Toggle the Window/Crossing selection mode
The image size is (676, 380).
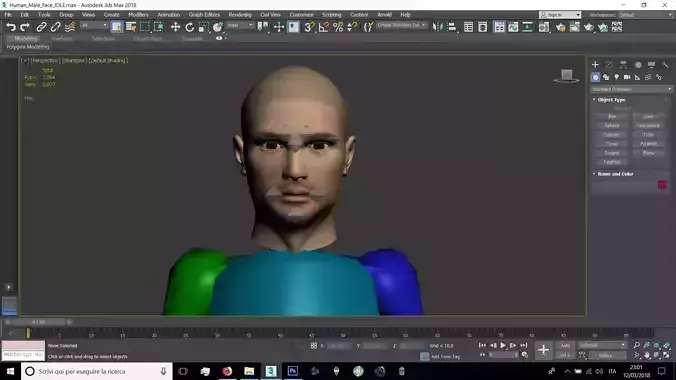159,27
